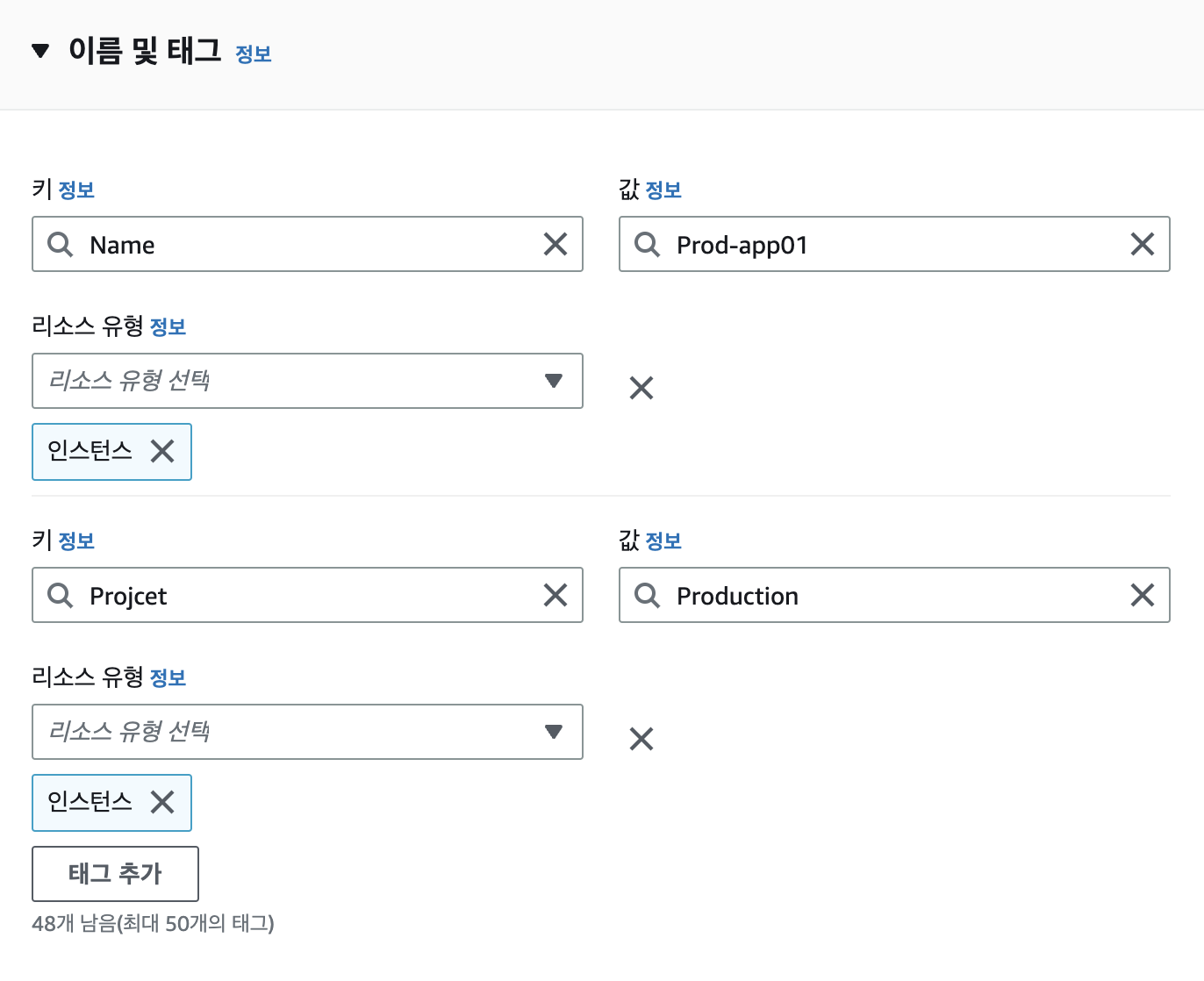Remove 인스턴스 chip from the Name tag
The width and height of the screenshot is (1204, 981).
pos(162,451)
